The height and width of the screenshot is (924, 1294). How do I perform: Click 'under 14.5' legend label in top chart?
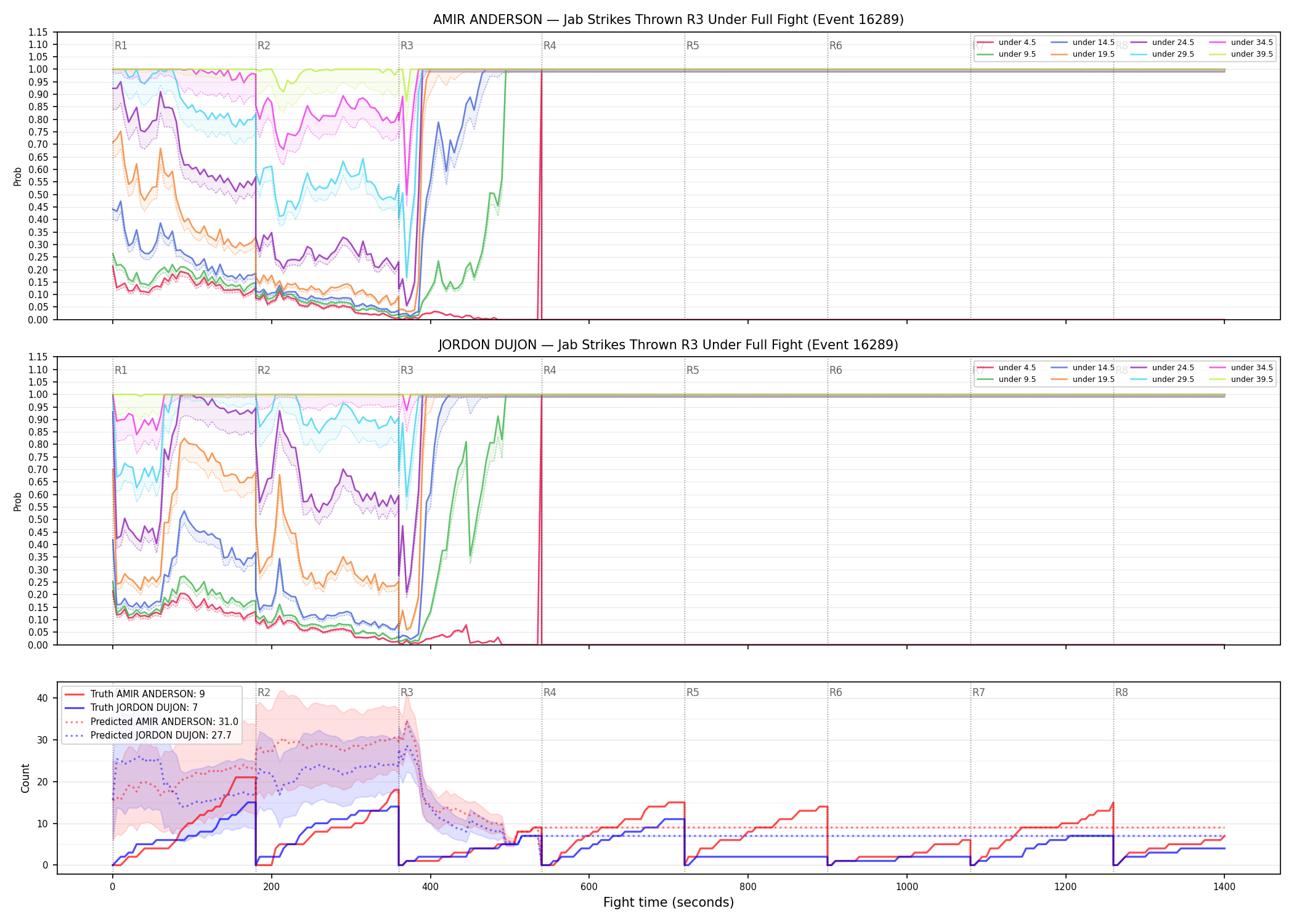(1093, 43)
